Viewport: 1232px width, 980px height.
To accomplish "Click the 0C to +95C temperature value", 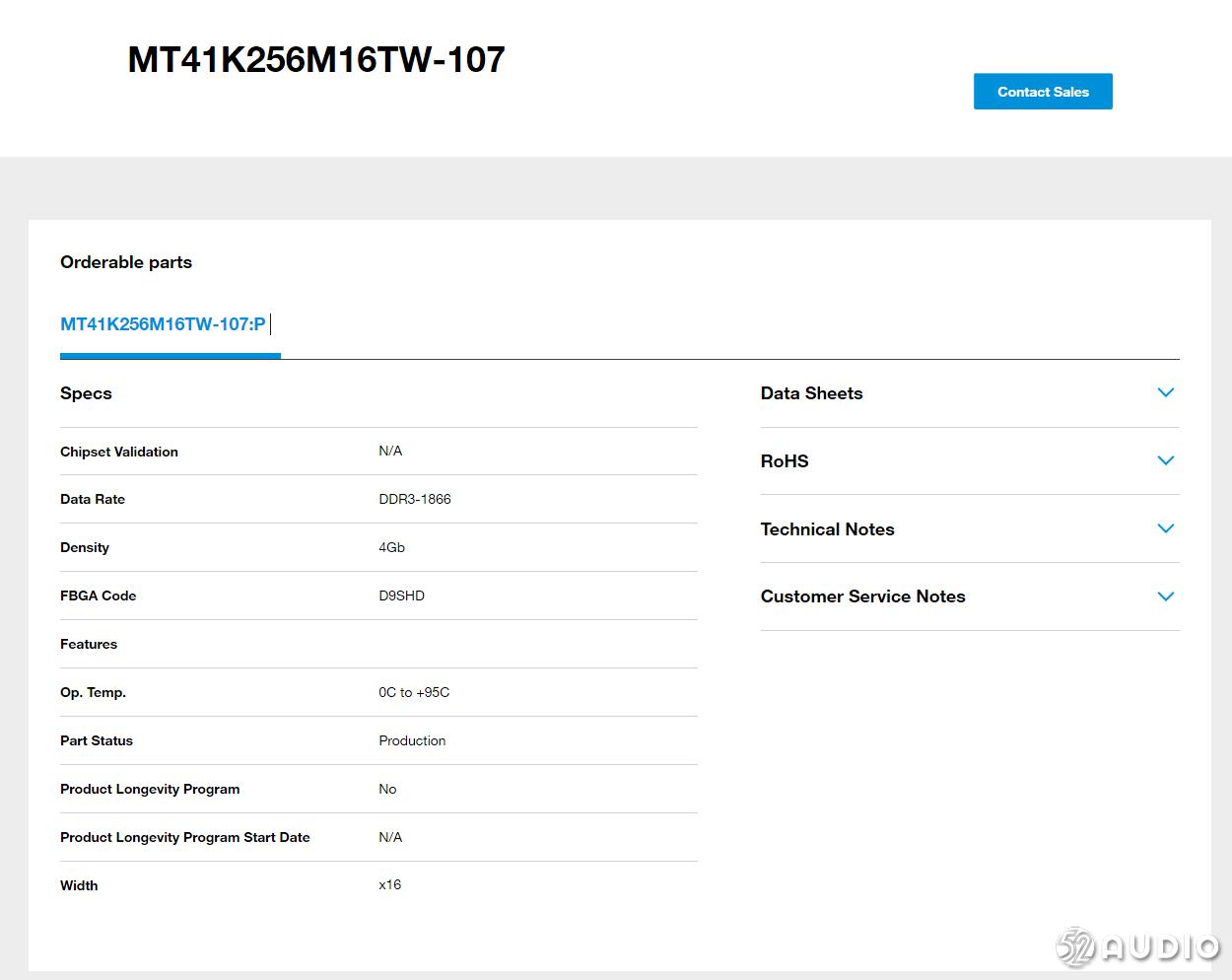I will point(414,692).
